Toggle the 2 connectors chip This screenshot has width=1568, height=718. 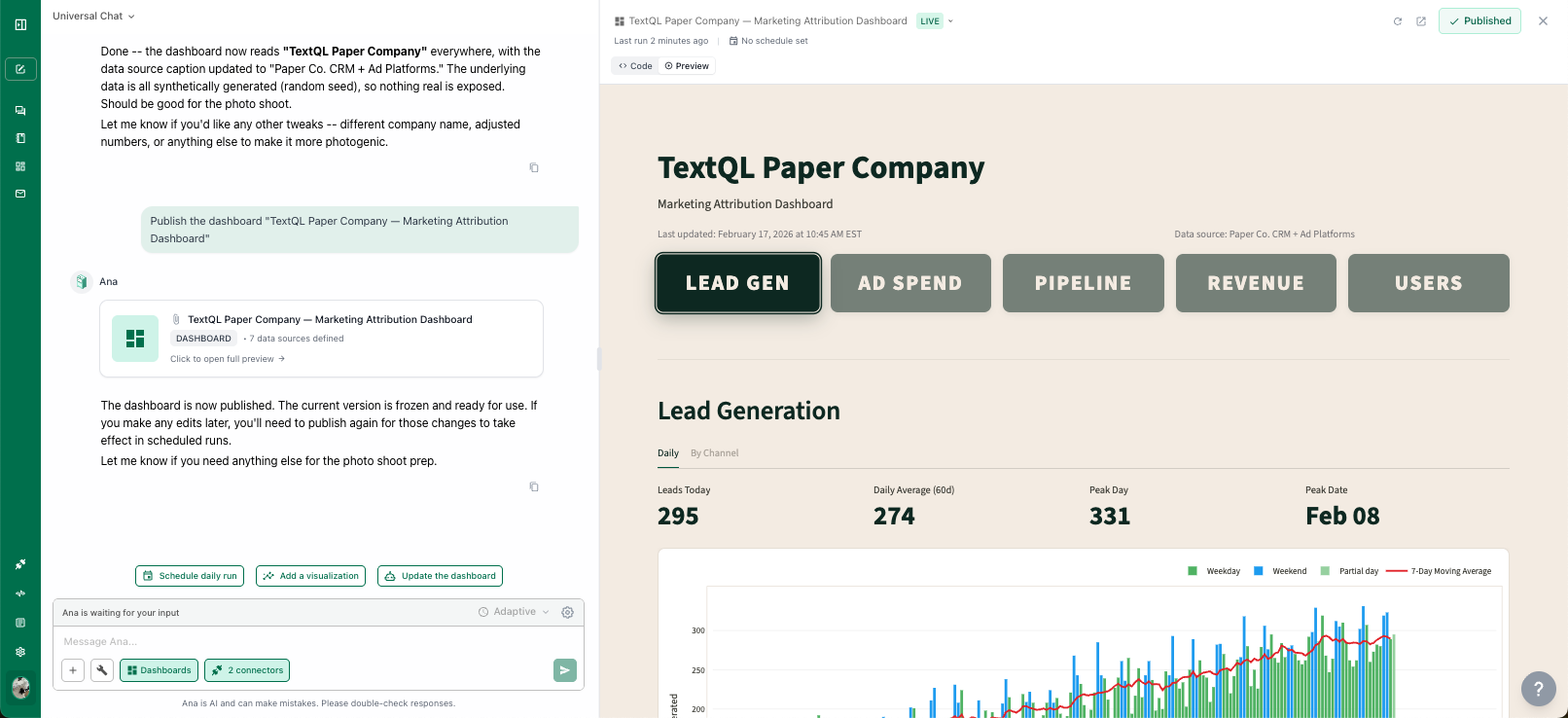(x=247, y=670)
